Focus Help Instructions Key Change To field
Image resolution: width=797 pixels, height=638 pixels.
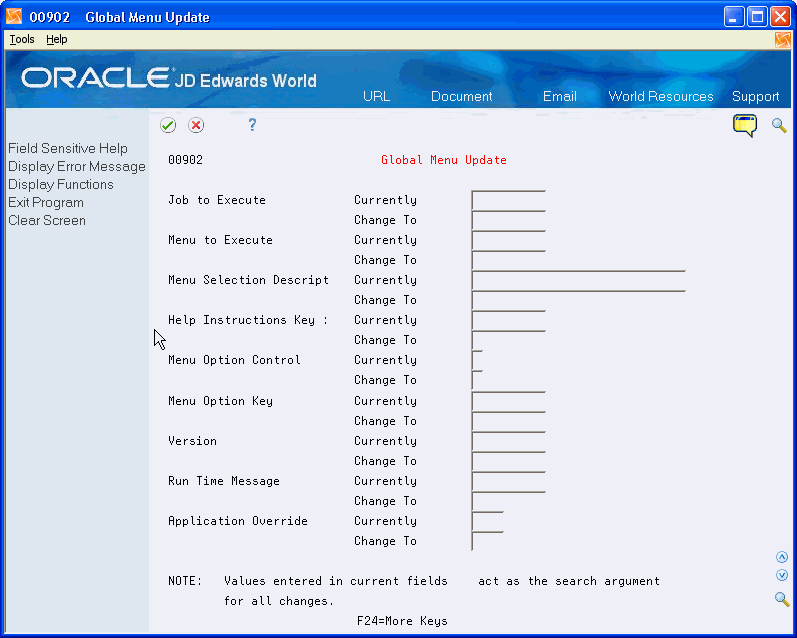(508, 340)
